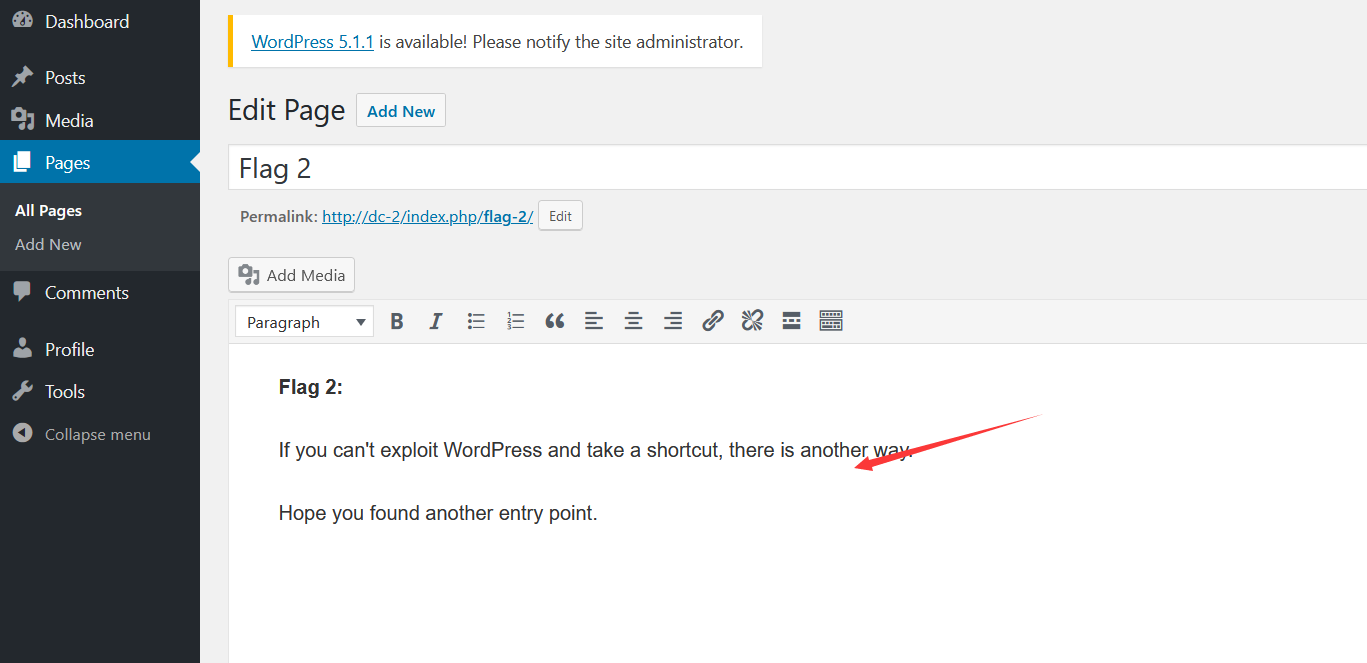Apply blockquote formatting
The image size is (1367, 663).
555,321
